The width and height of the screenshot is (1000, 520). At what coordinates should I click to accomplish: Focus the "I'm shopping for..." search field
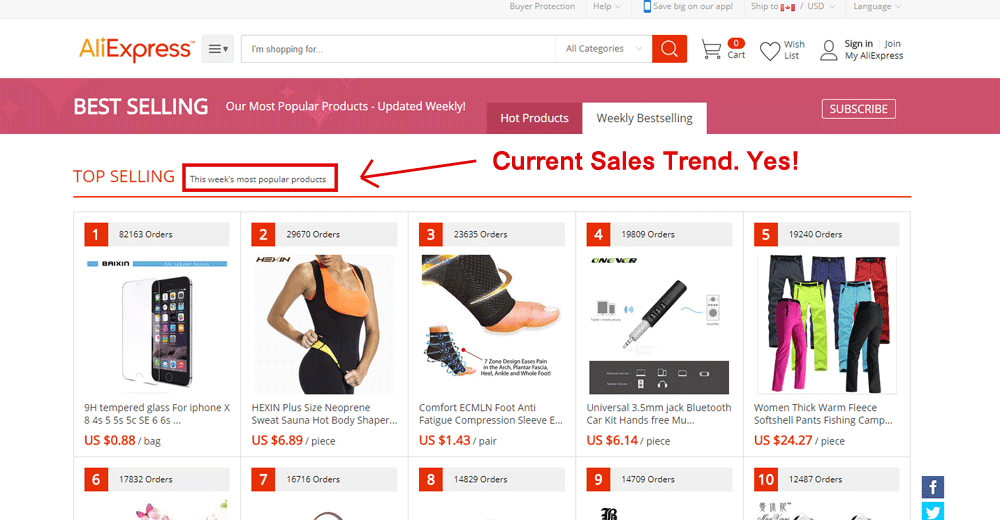[x=399, y=49]
